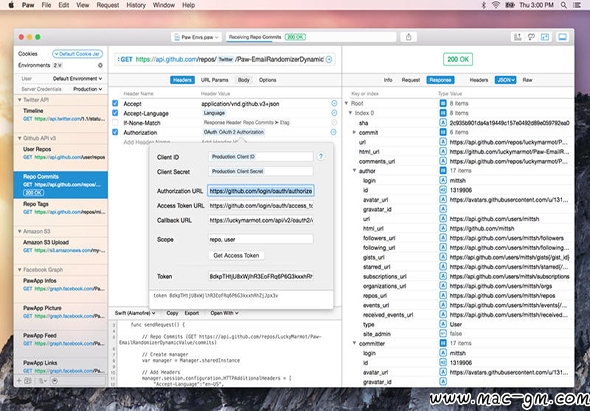Screen dimensions: 590x411
Task: Click the string type icon on the sha row
Action: click(443, 123)
